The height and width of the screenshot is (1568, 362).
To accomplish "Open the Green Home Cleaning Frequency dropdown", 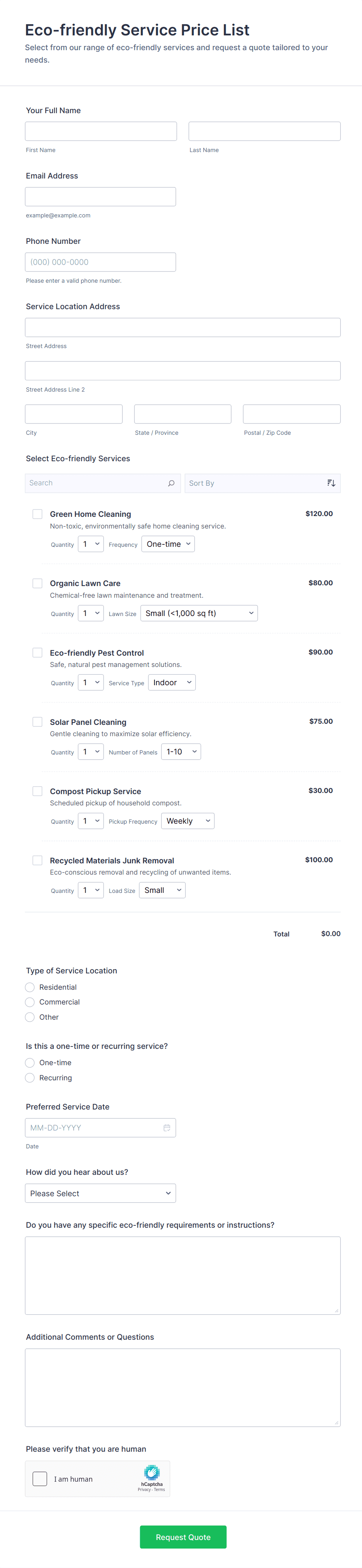I will coord(168,544).
